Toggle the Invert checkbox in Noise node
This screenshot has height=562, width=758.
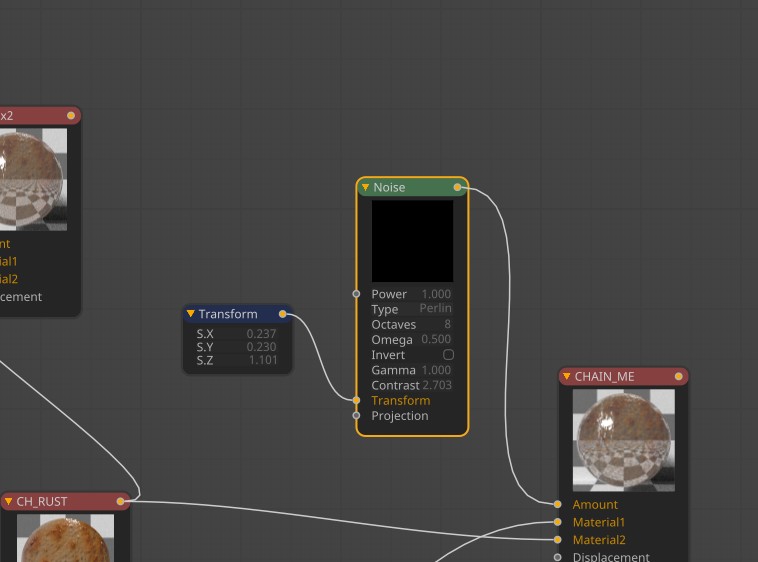[x=448, y=355]
